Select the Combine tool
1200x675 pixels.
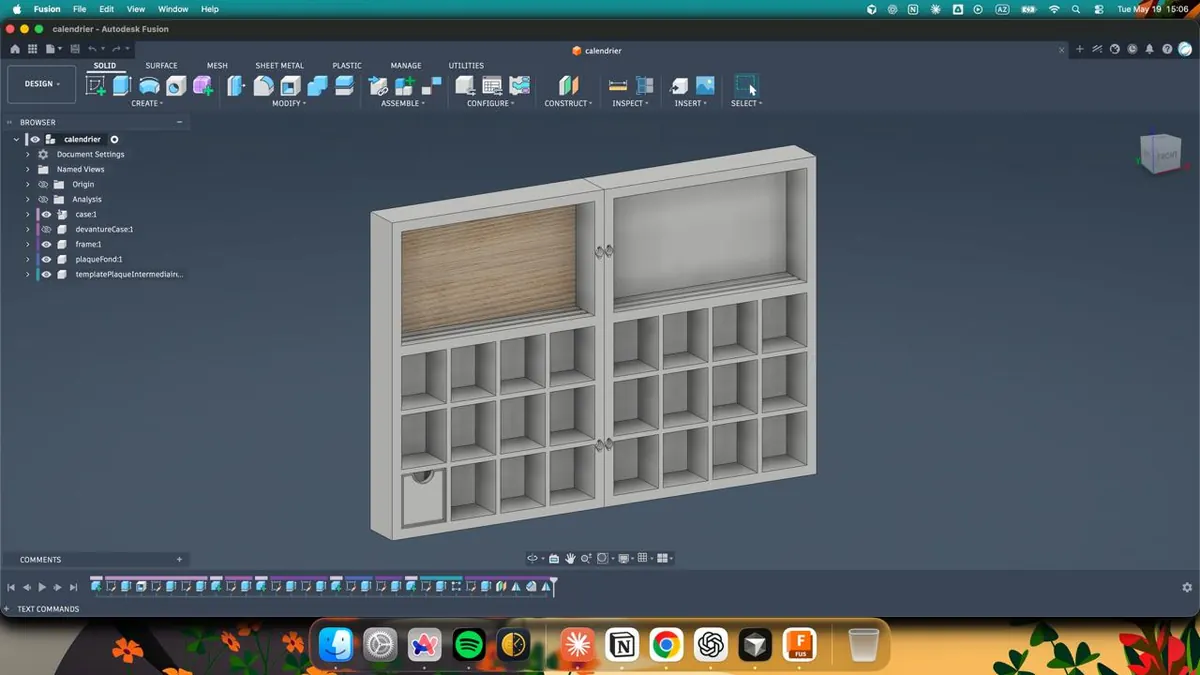click(317, 86)
